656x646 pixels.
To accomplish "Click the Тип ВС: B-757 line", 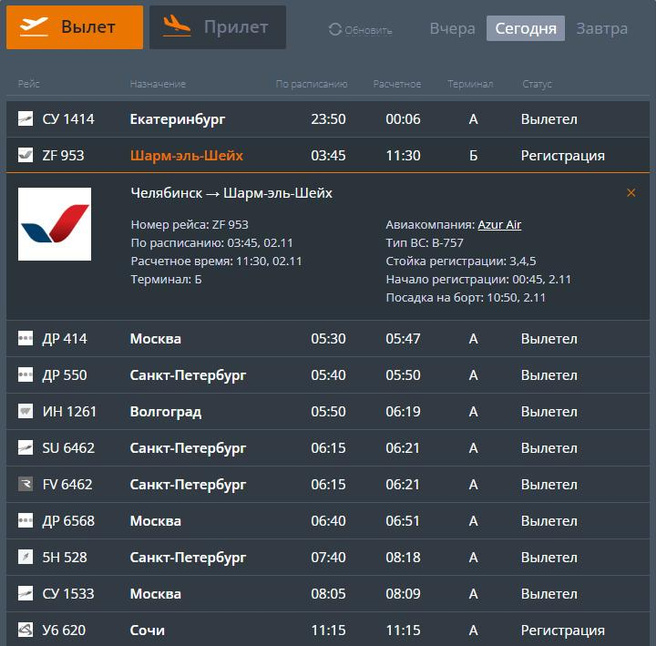I will 424,243.
